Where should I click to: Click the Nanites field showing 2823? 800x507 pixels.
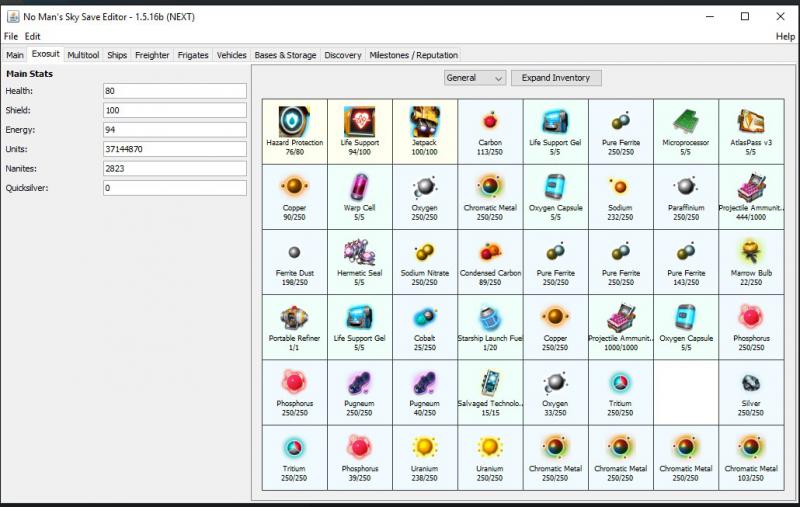click(174, 168)
